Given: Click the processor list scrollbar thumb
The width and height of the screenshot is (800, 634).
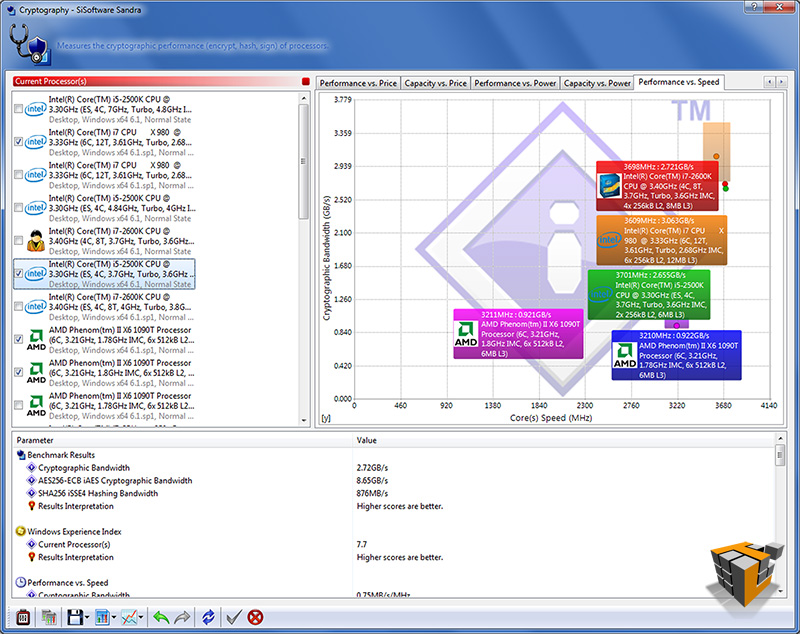Looking at the screenshot, I should 304,161.
